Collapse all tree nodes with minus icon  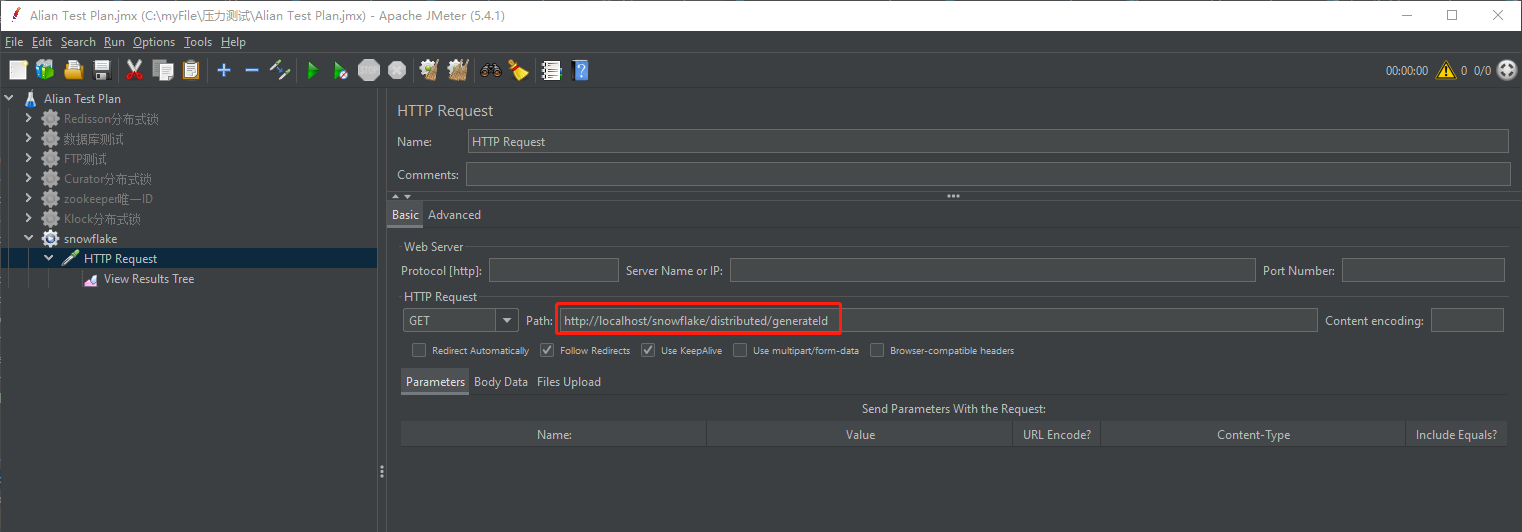pos(252,70)
